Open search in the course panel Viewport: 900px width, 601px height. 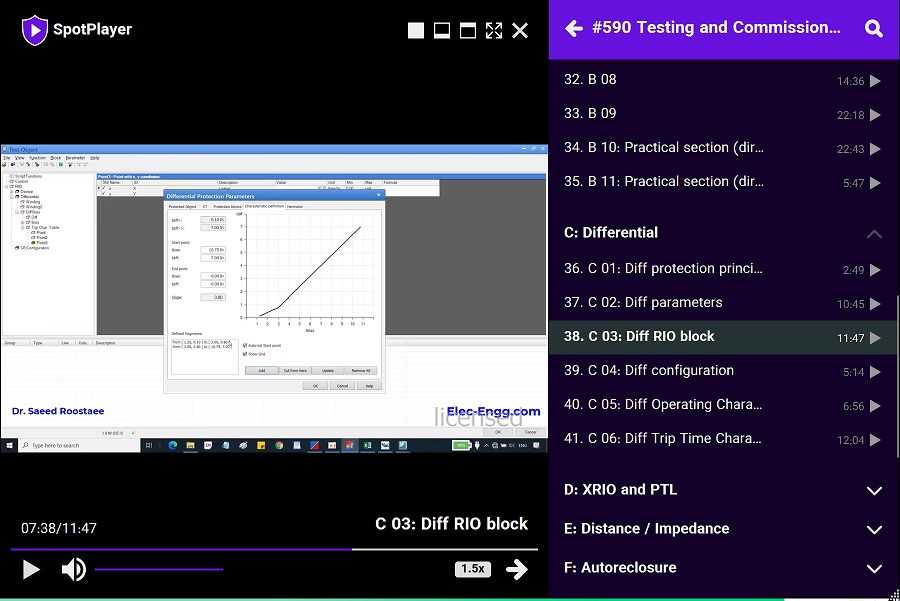click(874, 29)
